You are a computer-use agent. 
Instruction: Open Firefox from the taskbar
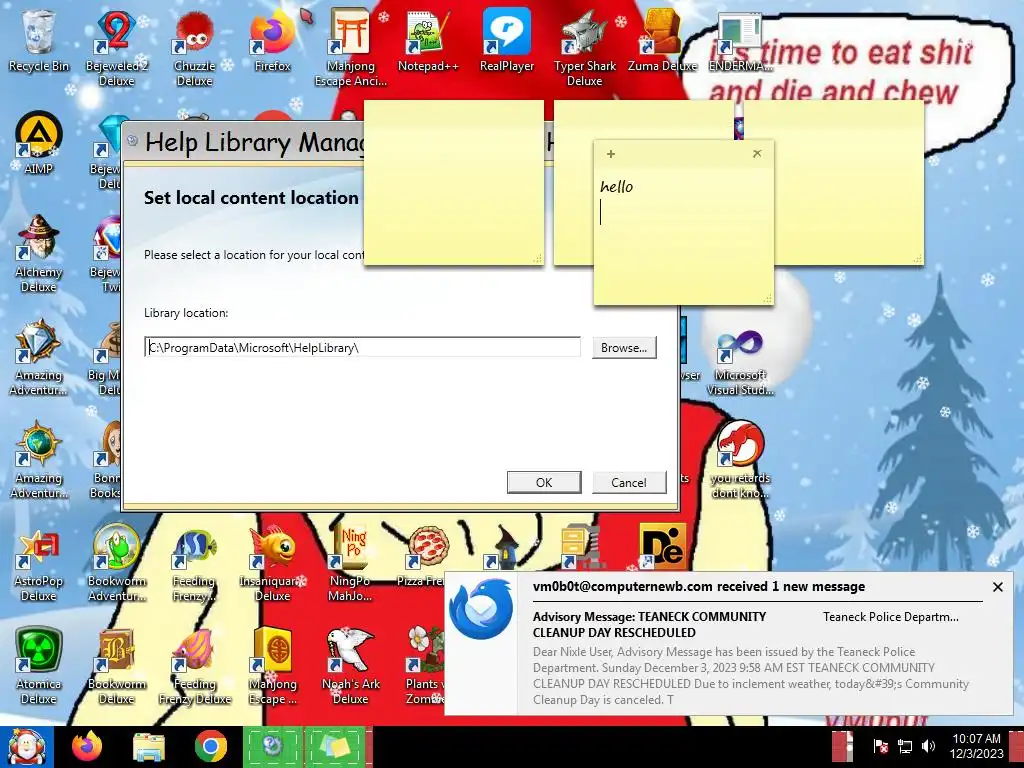(x=87, y=746)
